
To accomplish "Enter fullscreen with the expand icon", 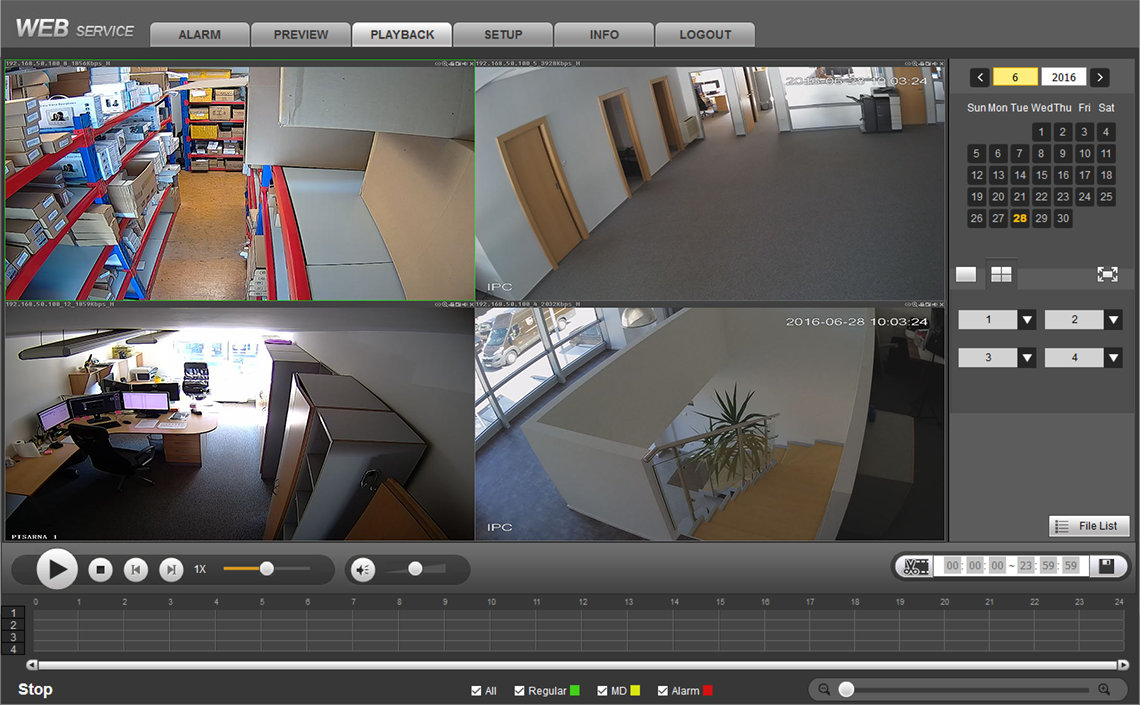I will pyautogui.click(x=1107, y=274).
